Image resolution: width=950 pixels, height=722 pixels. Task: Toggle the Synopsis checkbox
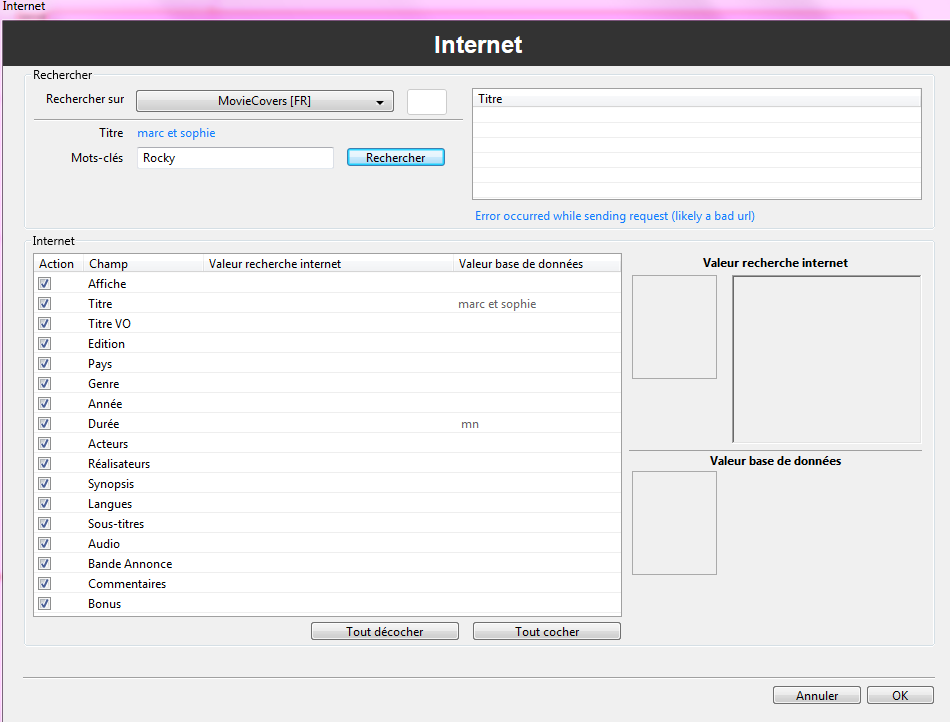click(x=44, y=484)
